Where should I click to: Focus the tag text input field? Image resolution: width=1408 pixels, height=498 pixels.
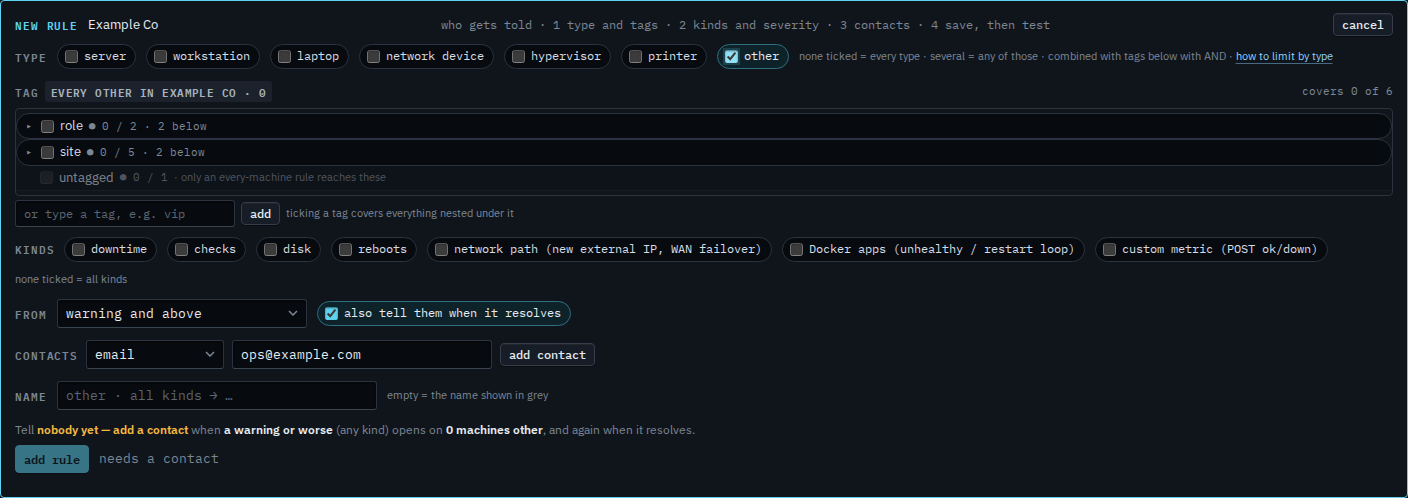pyautogui.click(x=125, y=214)
